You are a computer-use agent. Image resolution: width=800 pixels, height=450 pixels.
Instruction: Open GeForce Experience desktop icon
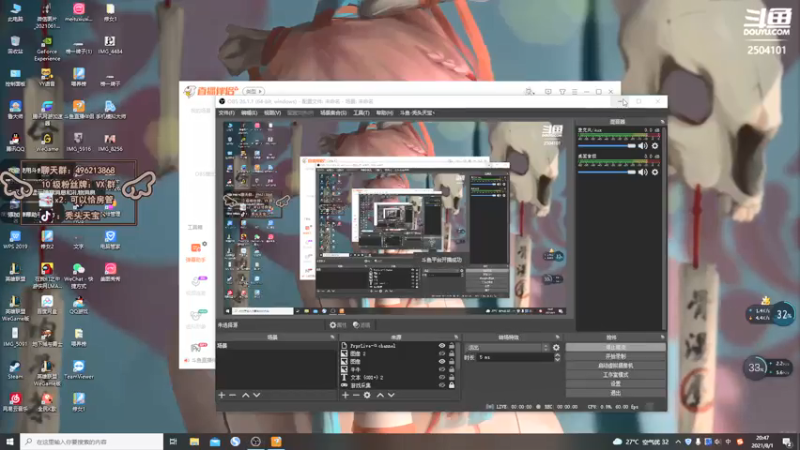47,48
